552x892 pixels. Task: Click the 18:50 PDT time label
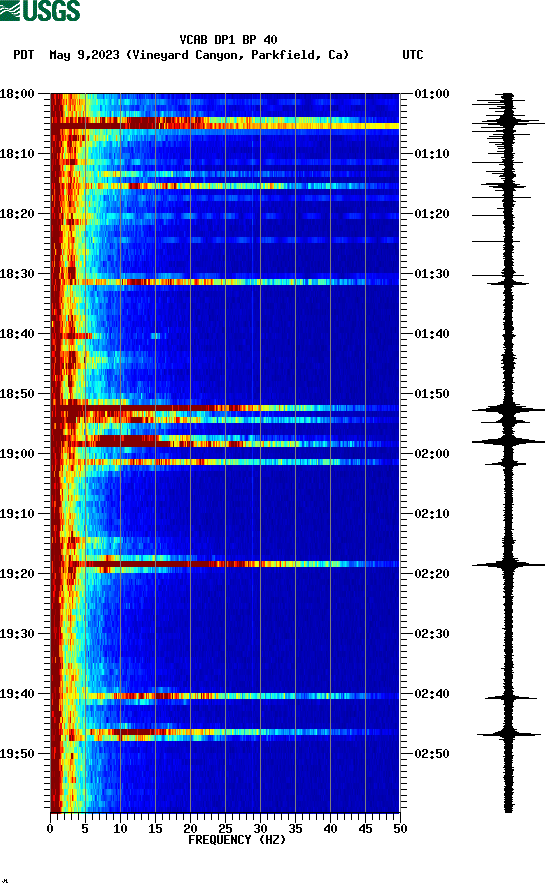(x=17, y=394)
